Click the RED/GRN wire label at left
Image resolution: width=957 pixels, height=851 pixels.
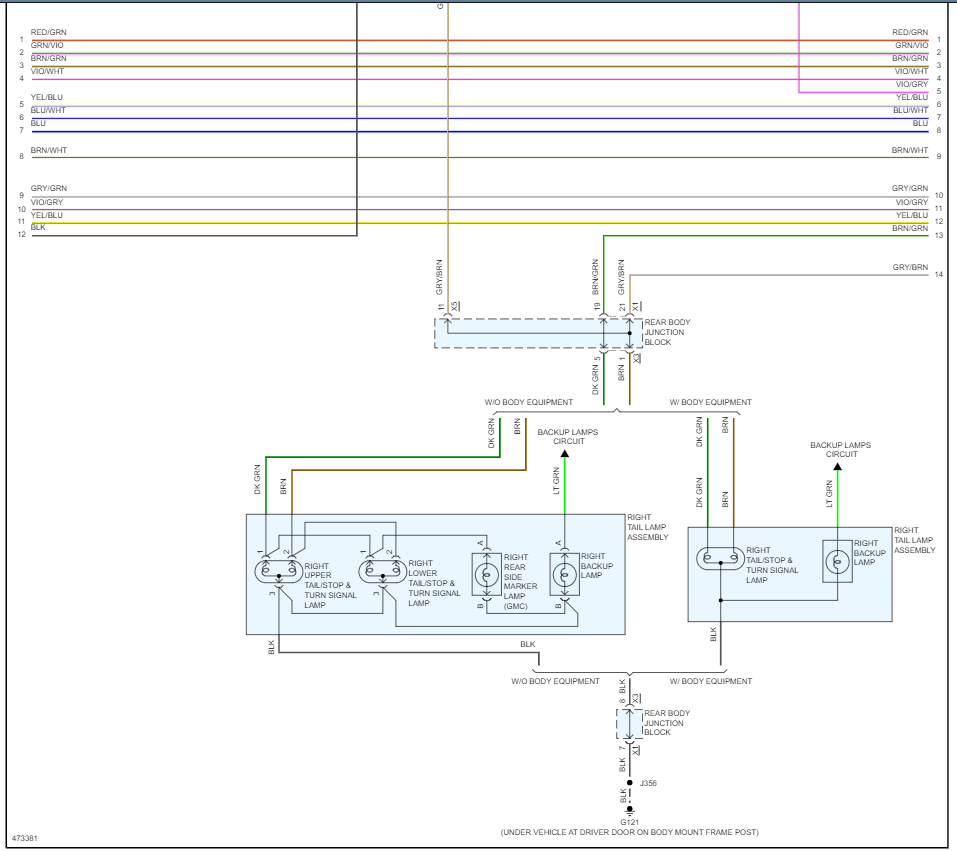pyautogui.click(x=49, y=32)
